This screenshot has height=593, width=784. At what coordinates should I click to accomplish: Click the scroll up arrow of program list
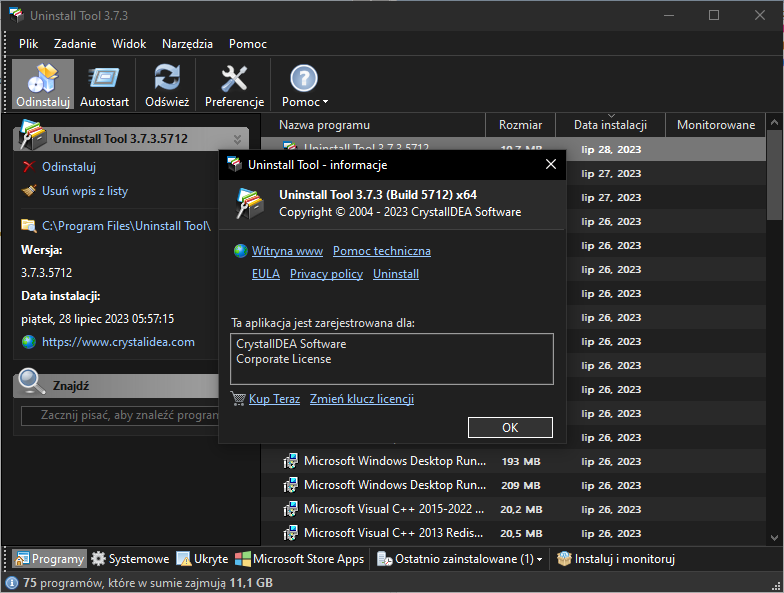(774, 122)
